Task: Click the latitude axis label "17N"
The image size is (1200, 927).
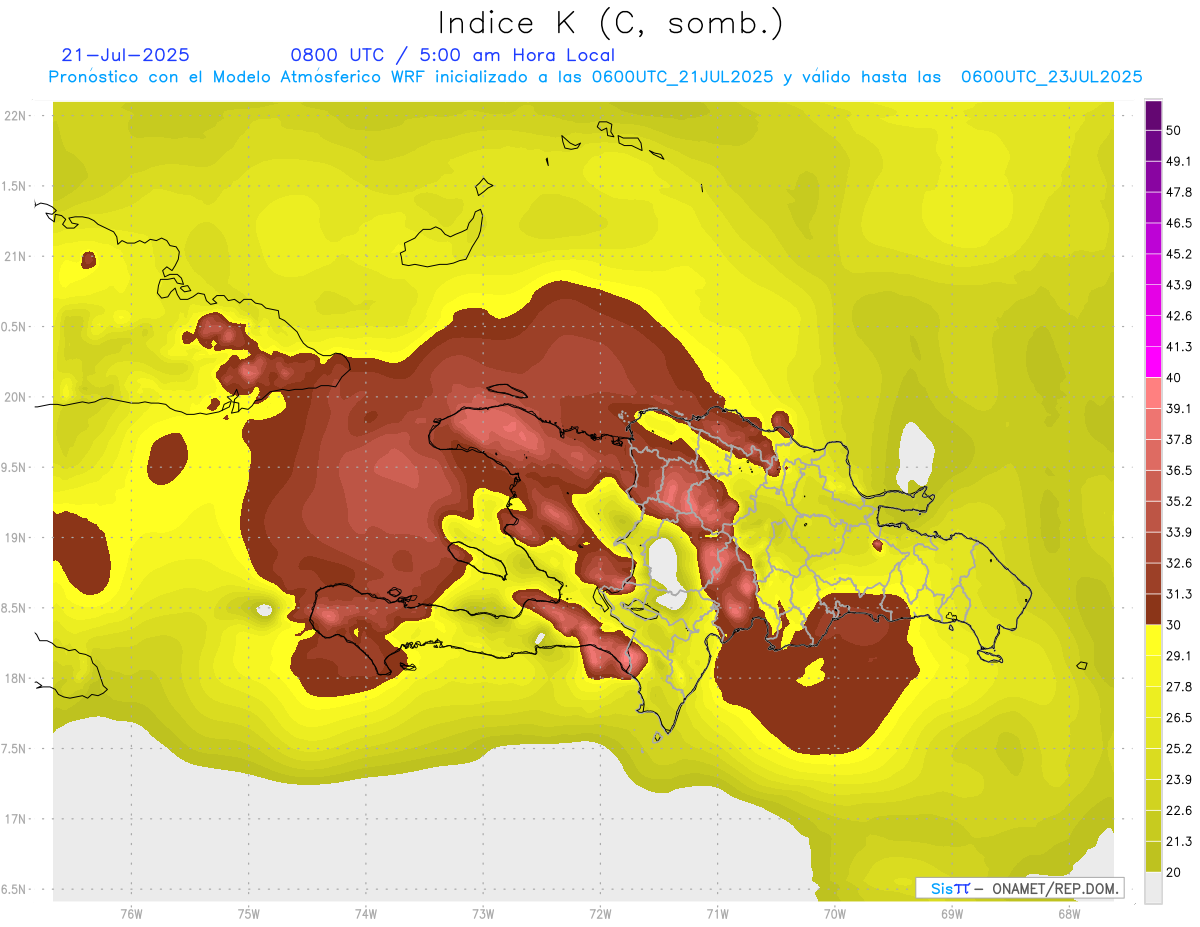Action: coord(17,820)
